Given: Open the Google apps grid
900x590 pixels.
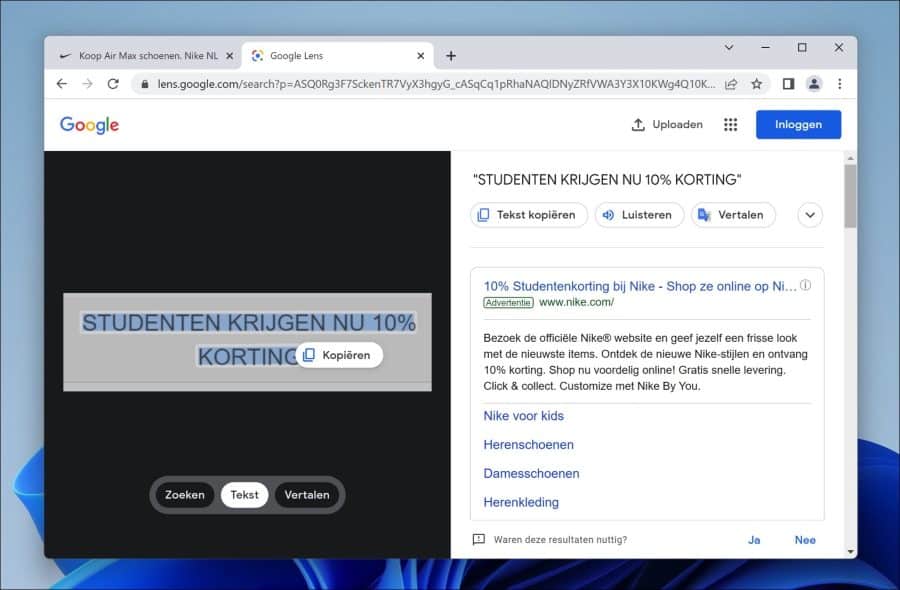Looking at the screenshot, I should tap(731, 125).
